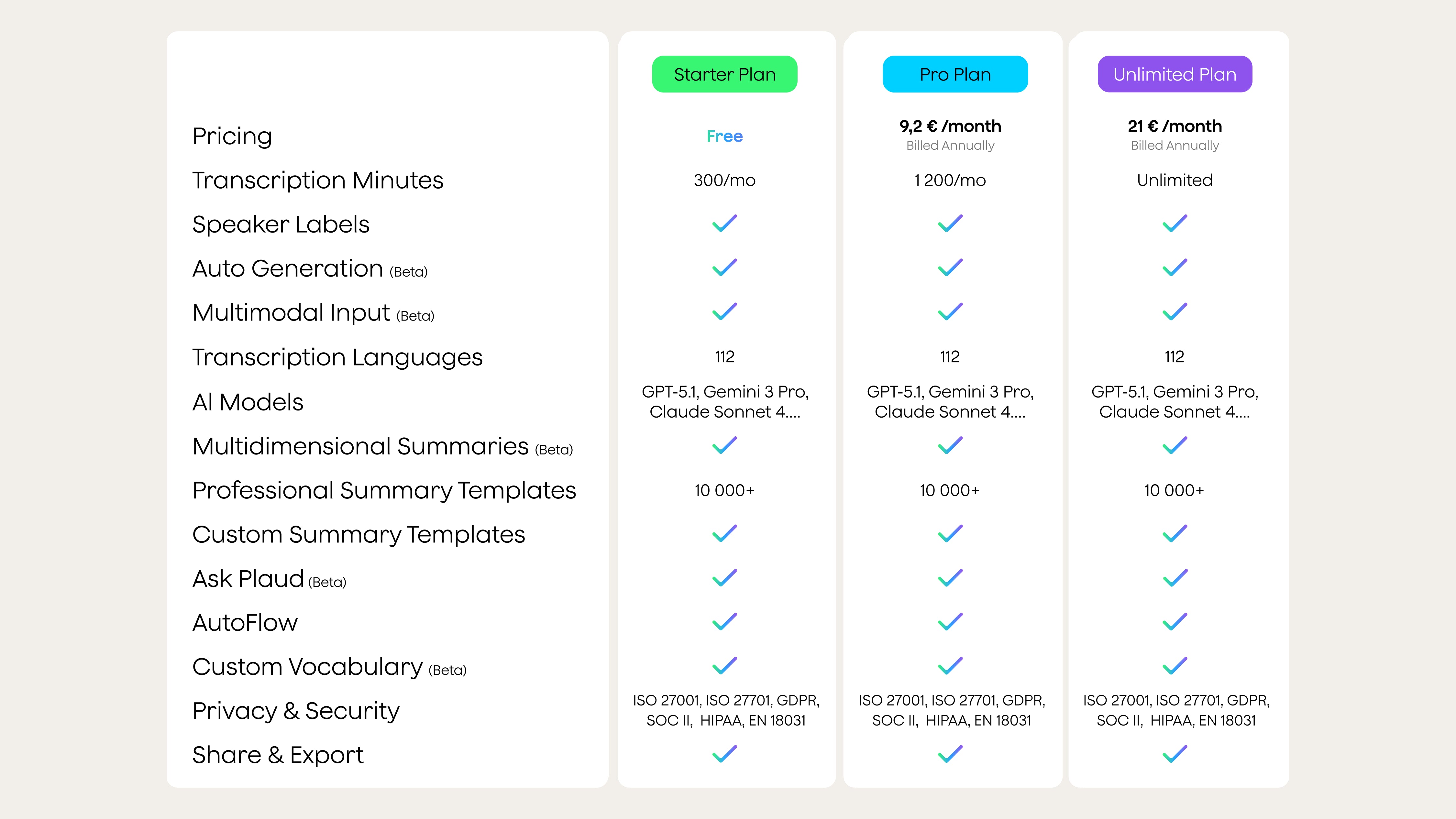1456x819 pixels.
Task: Click the Free price text
Action: pyautogui.click(x=725, y=136)
